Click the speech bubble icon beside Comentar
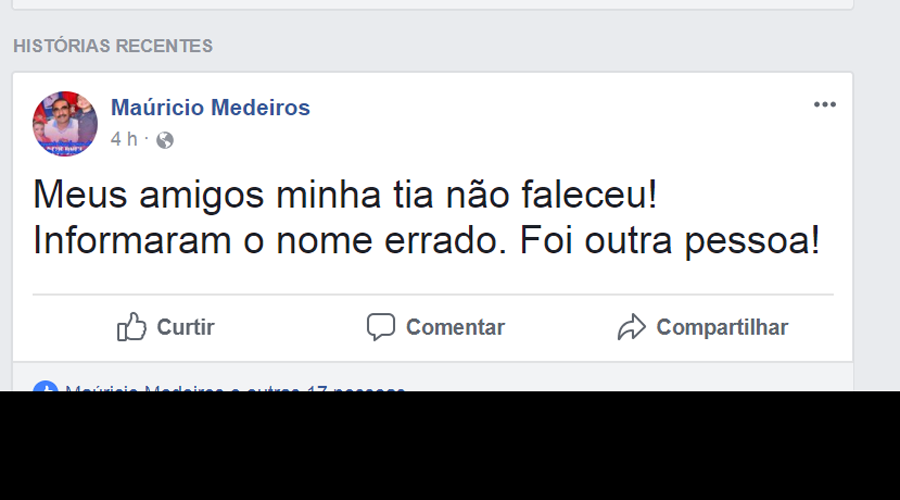The width and height of the screenshot is (900, 500). click(x=380, y=327)
